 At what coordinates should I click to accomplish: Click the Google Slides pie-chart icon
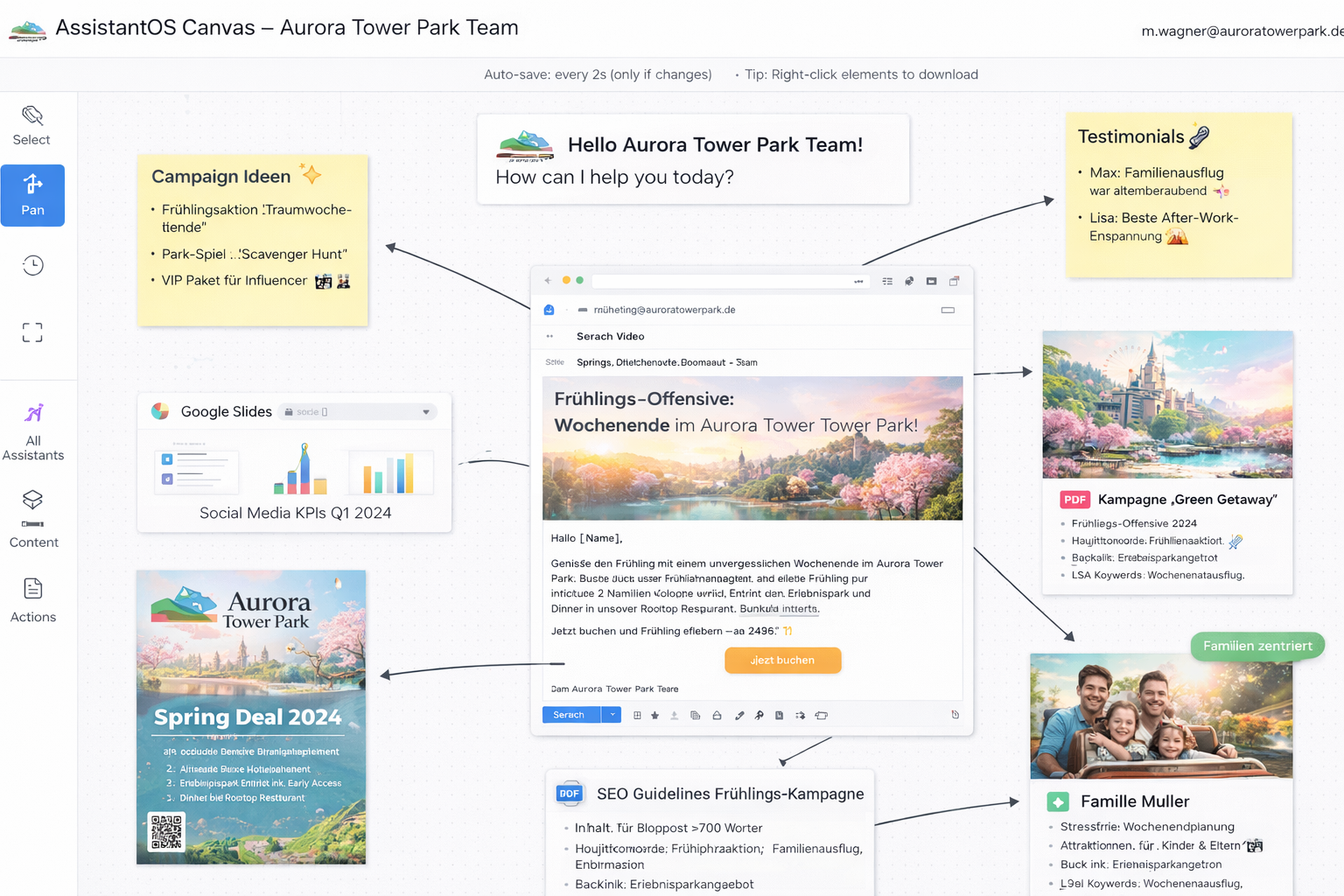160,411
